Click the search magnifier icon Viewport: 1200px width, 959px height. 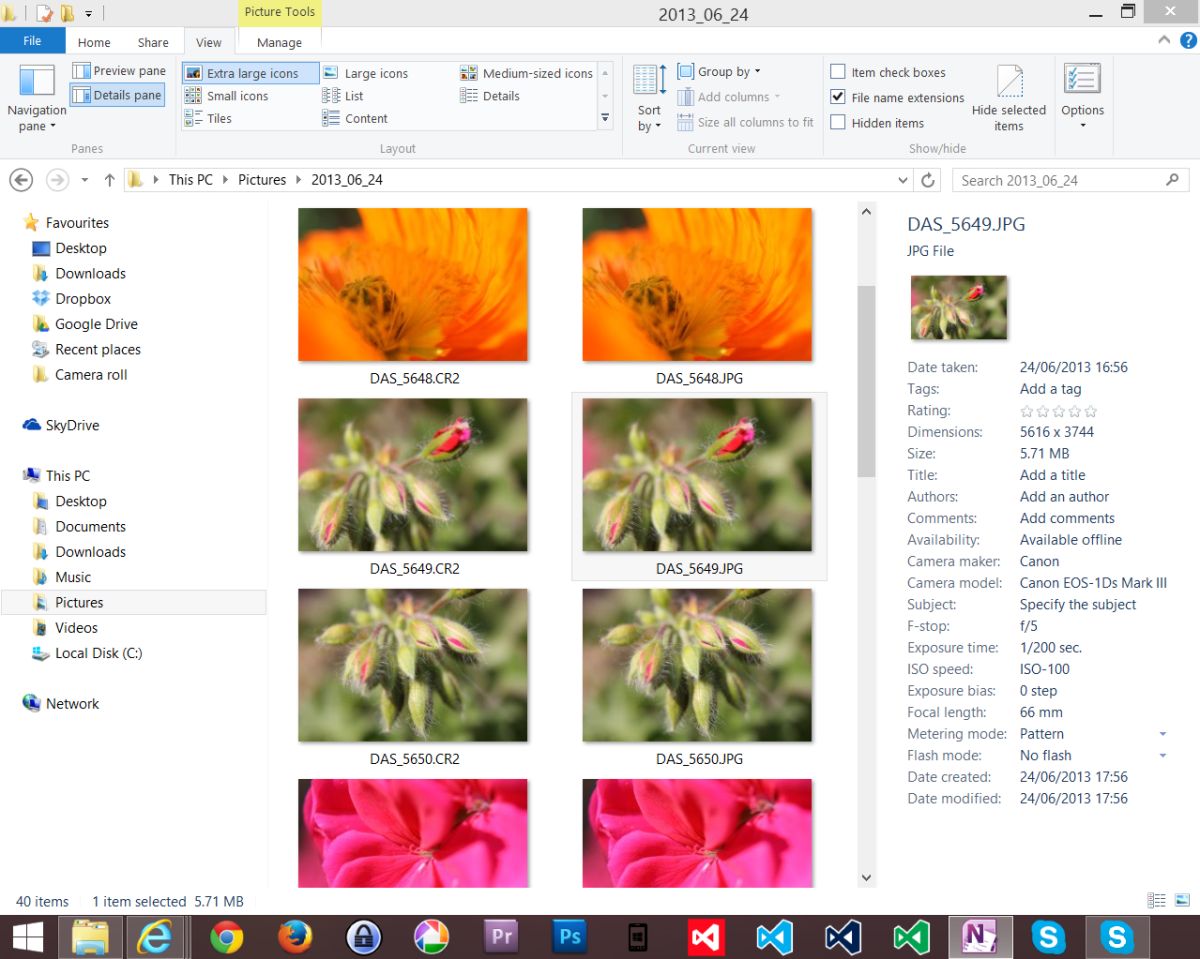click(x=1172, y=180)
